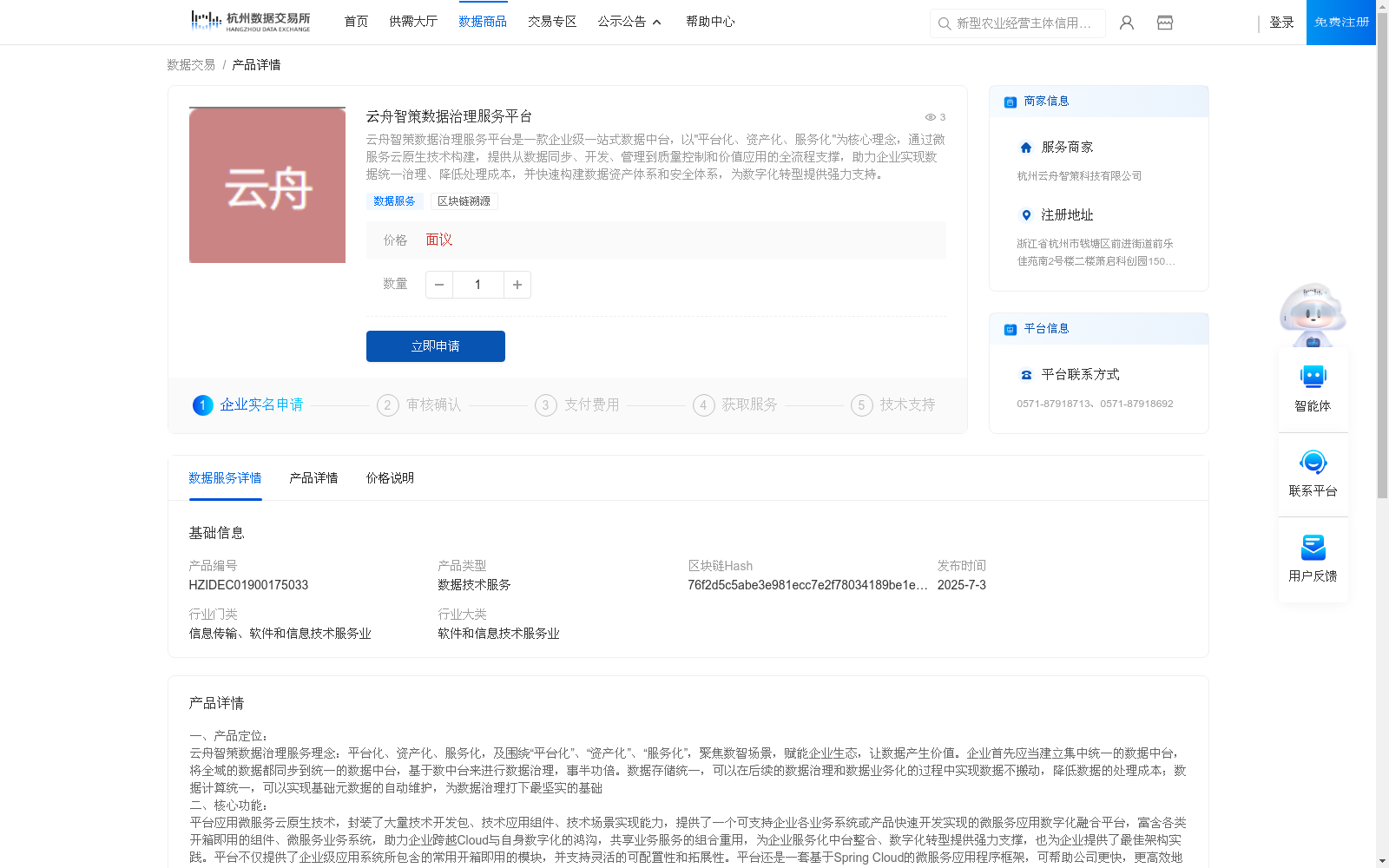Click the search magnifier icon
This screenshot has width=1389, height=868.
click(x=945, y=23)
